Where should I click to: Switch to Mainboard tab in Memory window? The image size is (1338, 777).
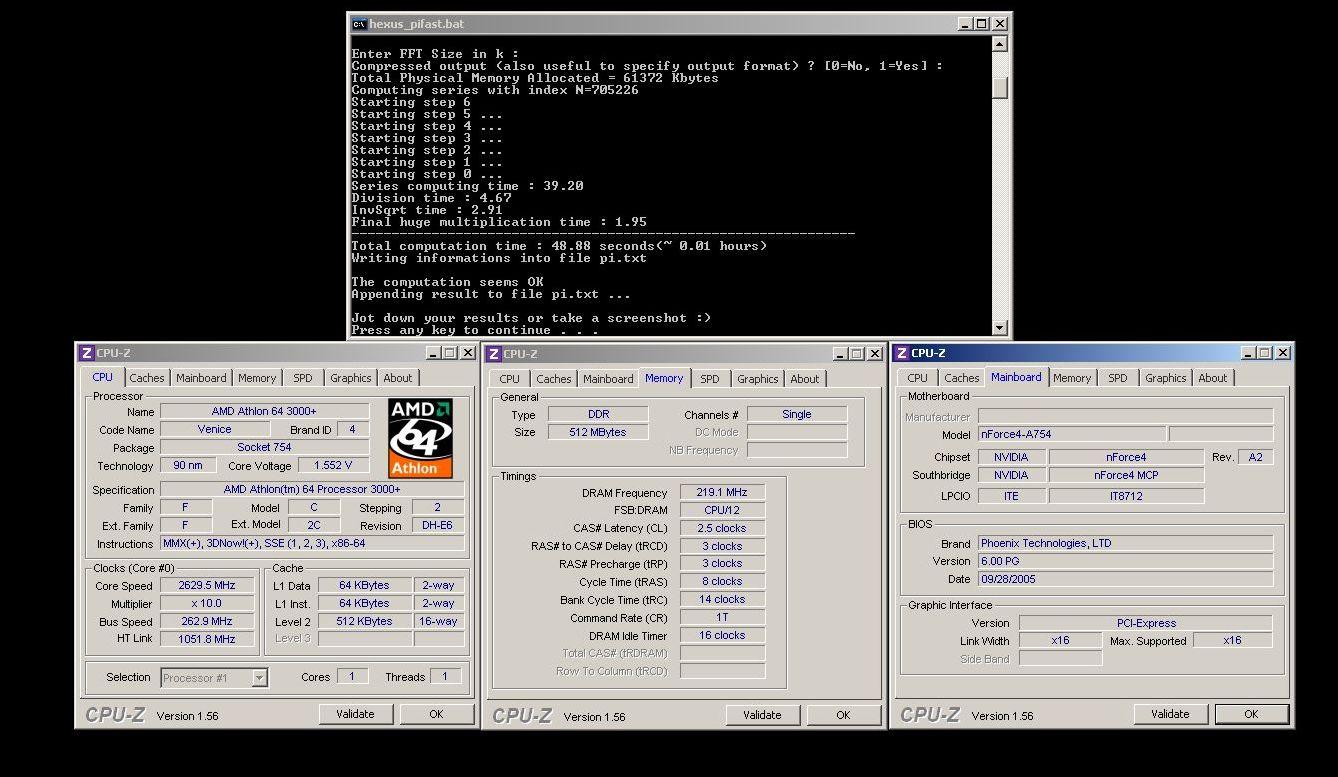608,379
